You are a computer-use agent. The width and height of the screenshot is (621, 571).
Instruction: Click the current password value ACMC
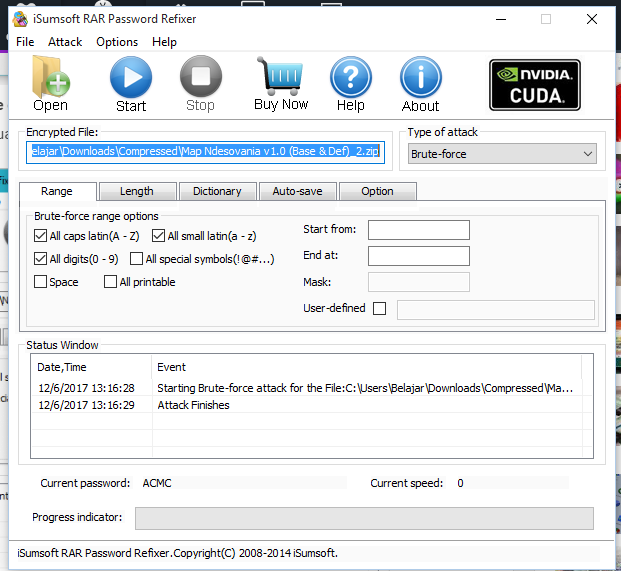click(157, 483)
